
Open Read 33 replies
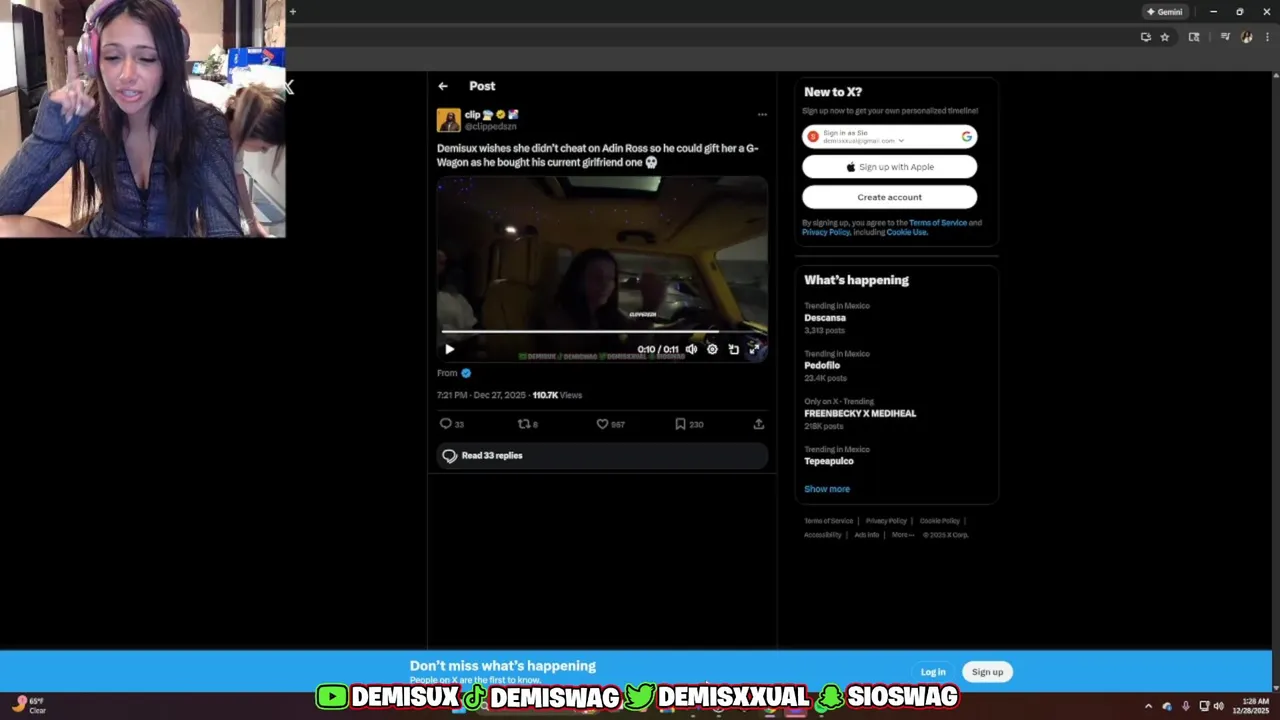click(x=602, y=456)
